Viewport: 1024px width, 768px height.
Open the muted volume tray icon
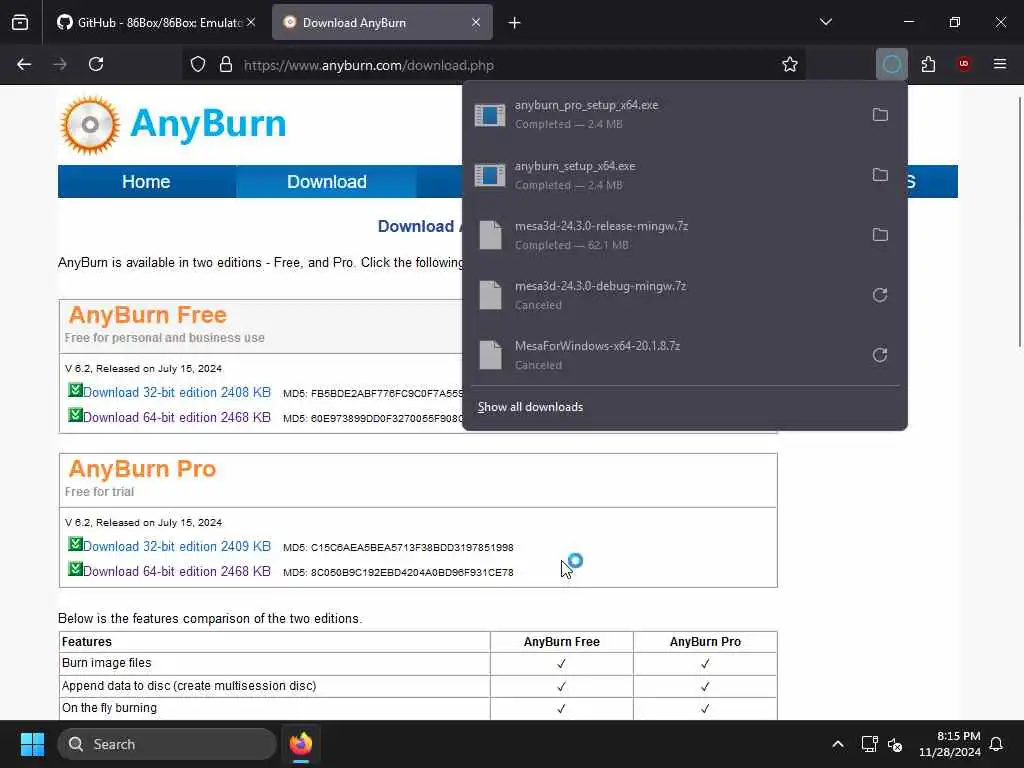tap(895, 744)
